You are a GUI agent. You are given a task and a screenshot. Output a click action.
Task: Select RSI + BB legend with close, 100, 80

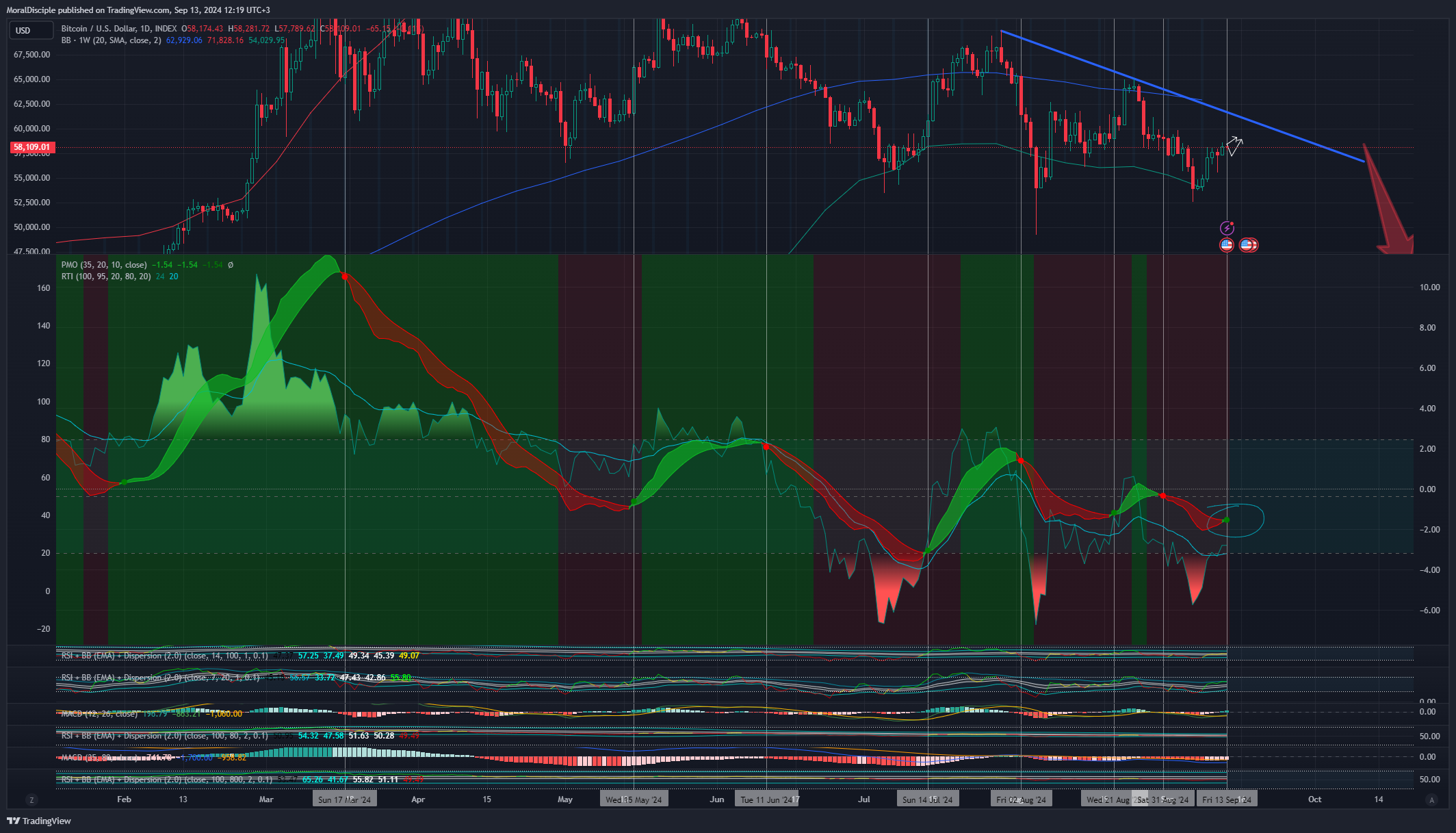click(x=165, y=736)
